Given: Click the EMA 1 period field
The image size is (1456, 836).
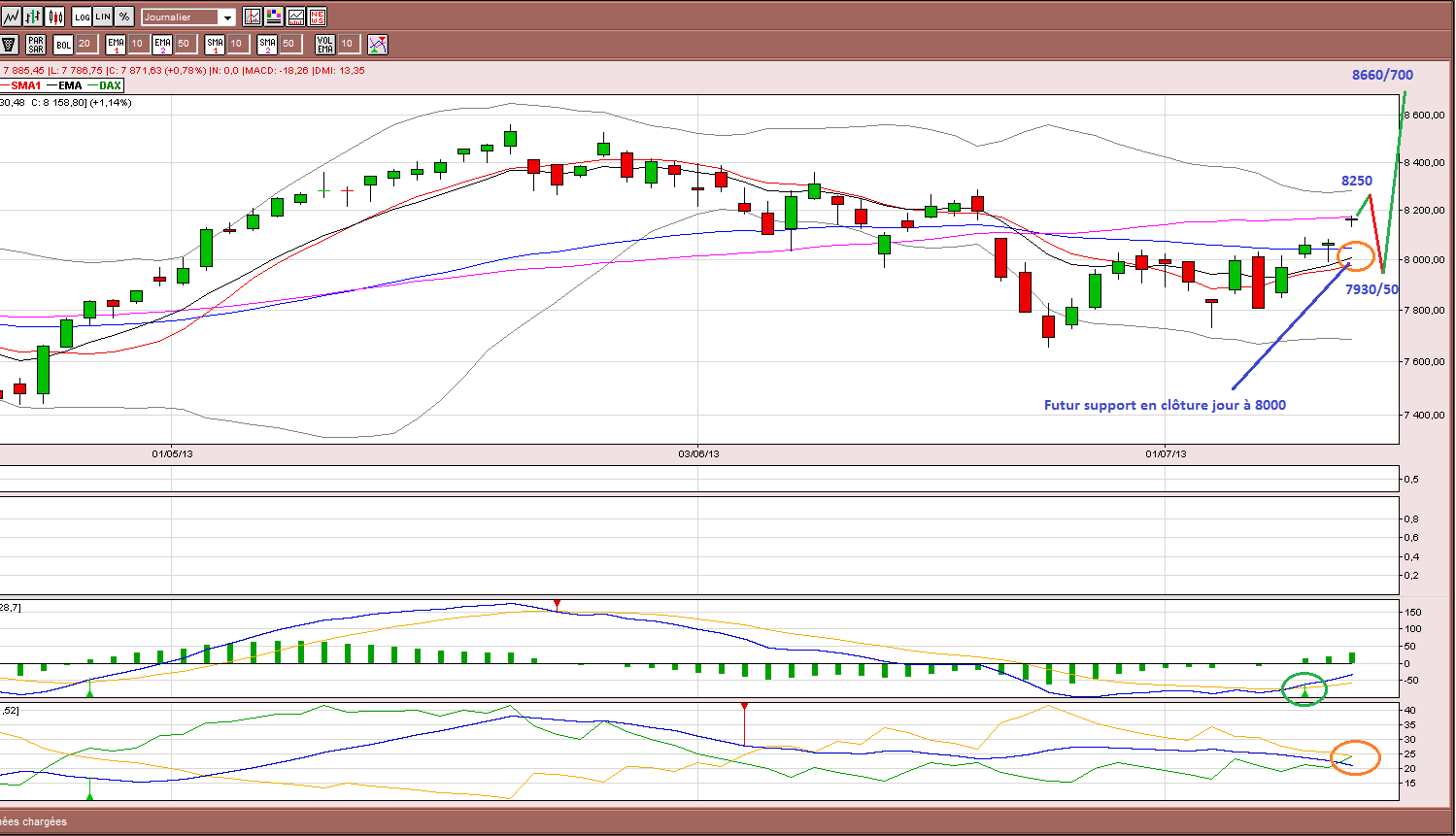Looking at the screenshot, I should [139, 45].
